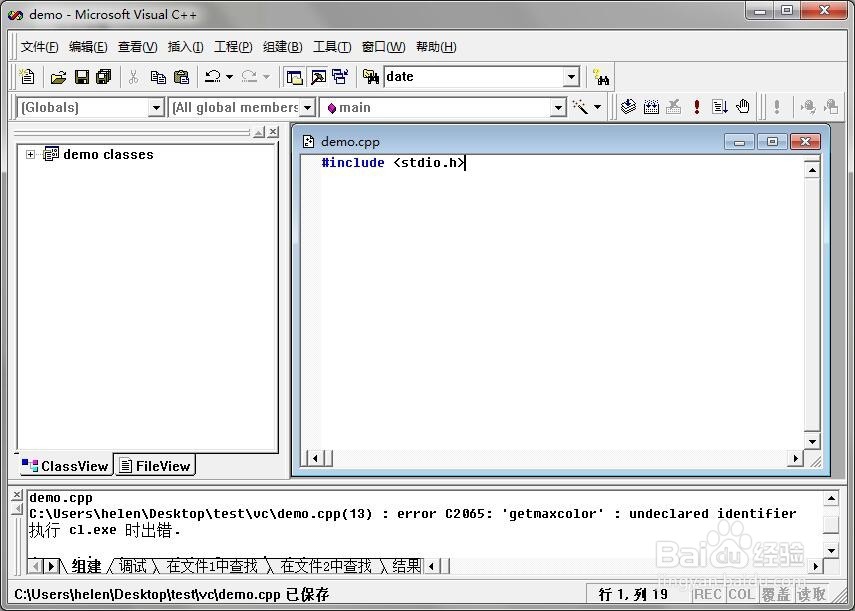Click the Compile icon
The image size is (855, 611).
(x=628, y=106)
